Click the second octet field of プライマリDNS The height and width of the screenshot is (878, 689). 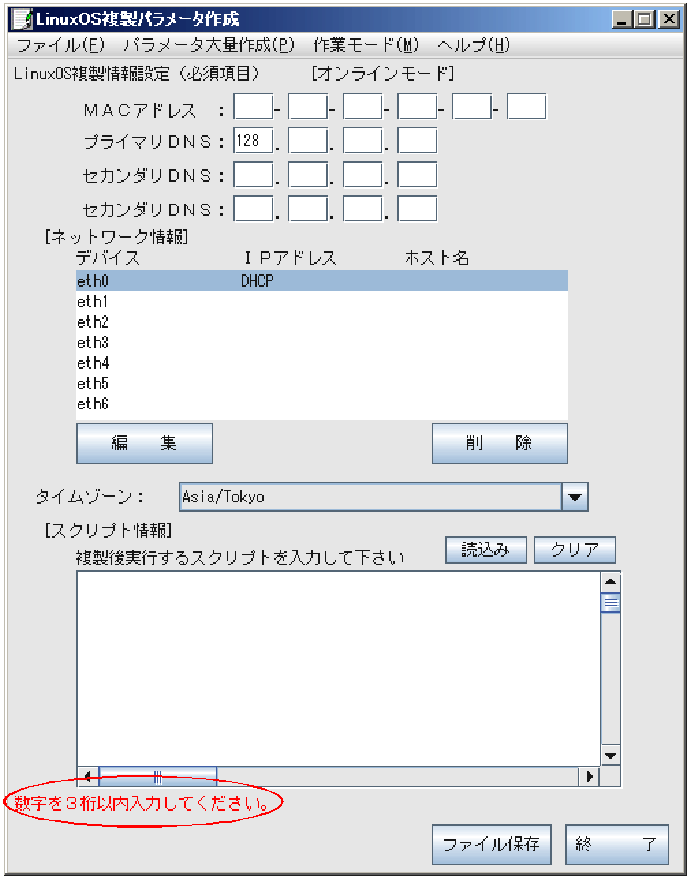point(308,141)
